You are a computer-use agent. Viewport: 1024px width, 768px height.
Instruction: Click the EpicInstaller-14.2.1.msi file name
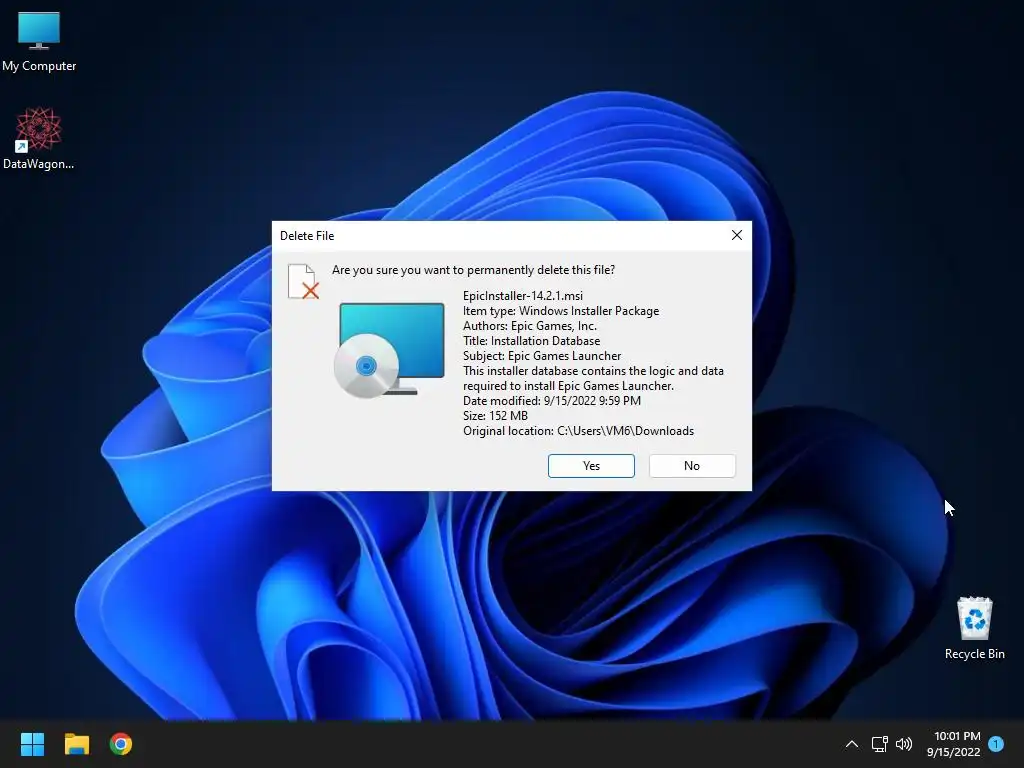[x=523, y=296]
